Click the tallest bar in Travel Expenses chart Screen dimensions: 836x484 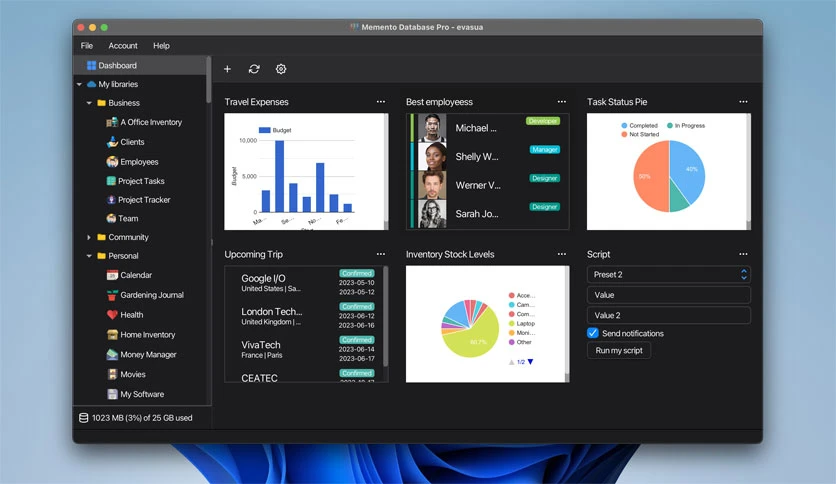279,176
